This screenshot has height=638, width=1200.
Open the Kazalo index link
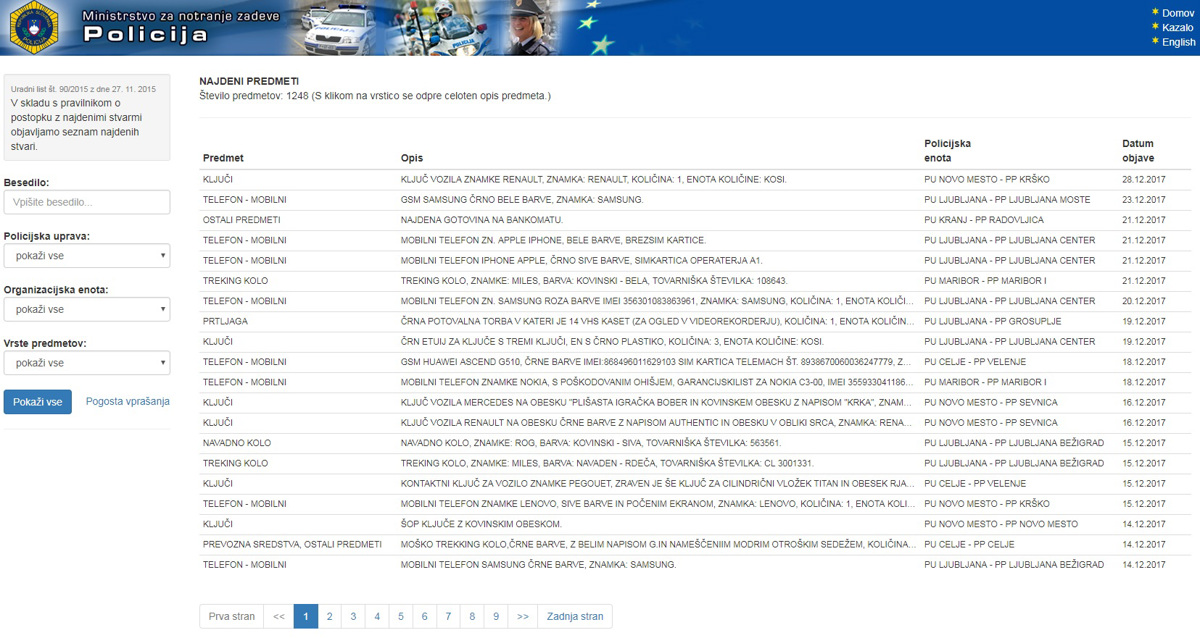pos(1177,28)
